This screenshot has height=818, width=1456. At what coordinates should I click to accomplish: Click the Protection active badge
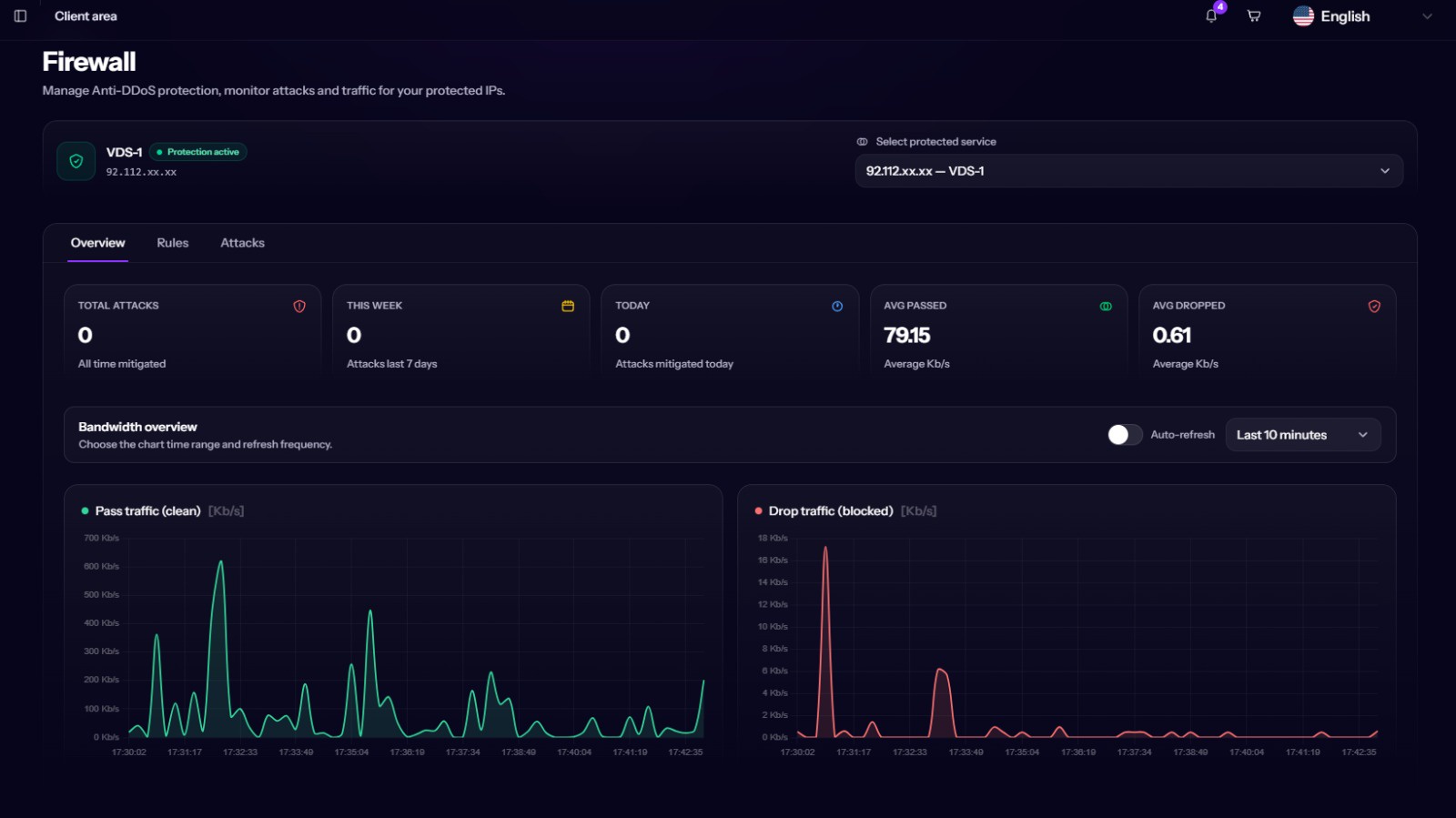(x=198, y=152)
